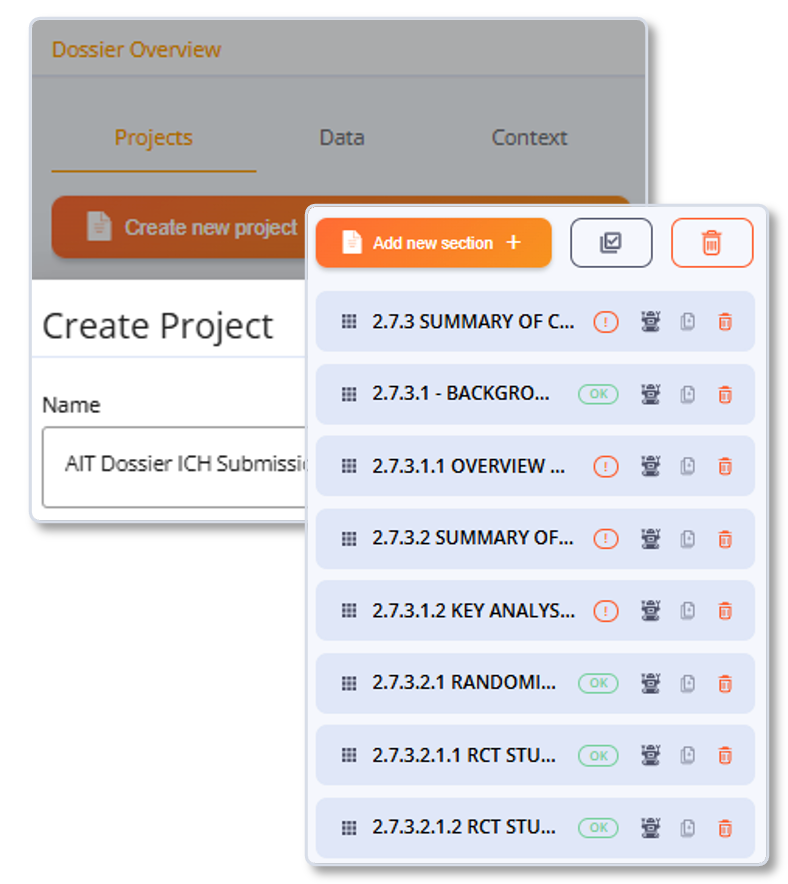Select the Projects tab

pos(153,138)
